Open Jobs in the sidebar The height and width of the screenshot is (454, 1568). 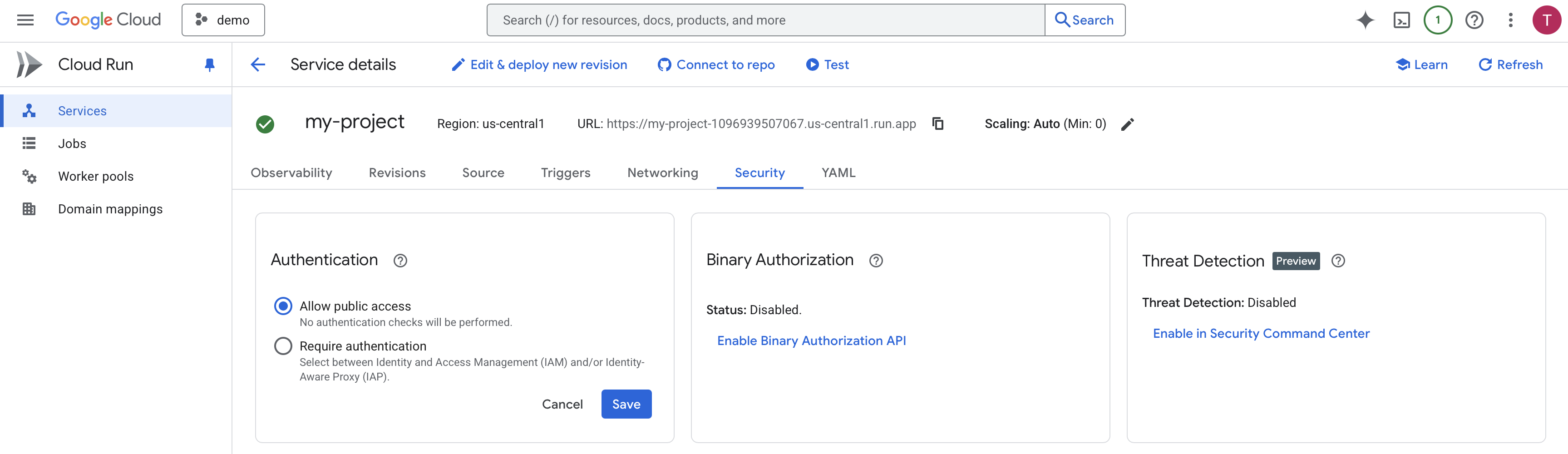72,143
